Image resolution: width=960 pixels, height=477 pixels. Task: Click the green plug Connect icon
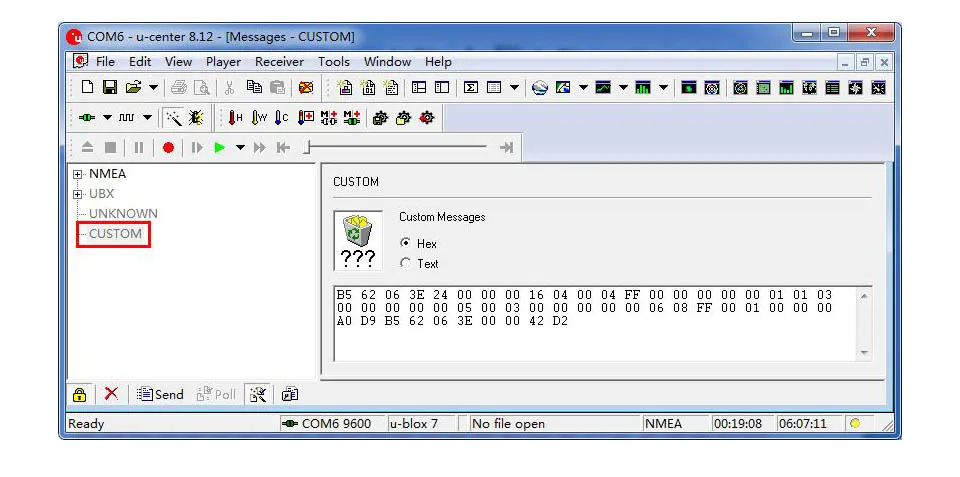(87, 117)
